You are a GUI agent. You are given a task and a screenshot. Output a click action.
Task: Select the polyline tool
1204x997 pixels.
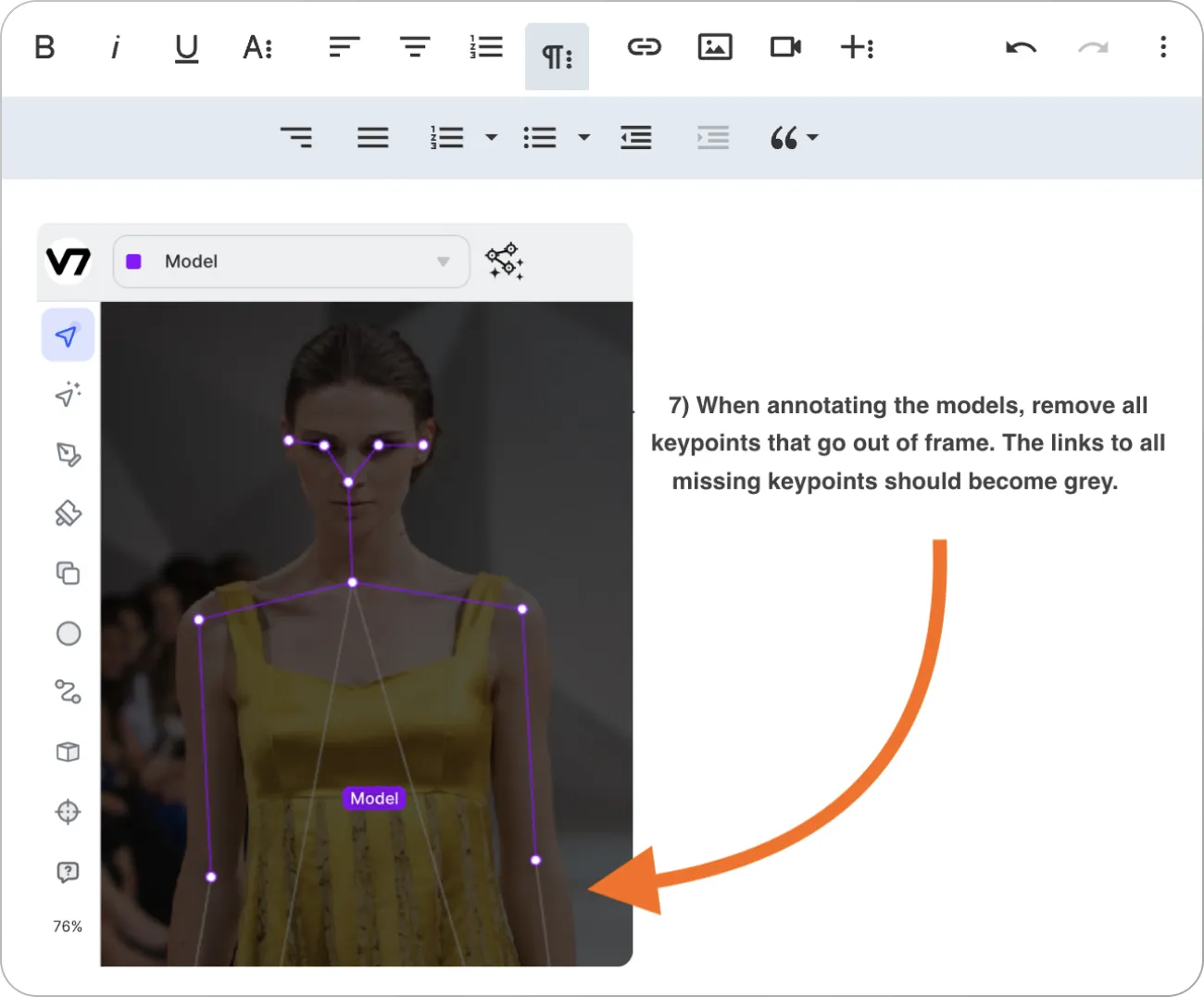tap(68, 691)
